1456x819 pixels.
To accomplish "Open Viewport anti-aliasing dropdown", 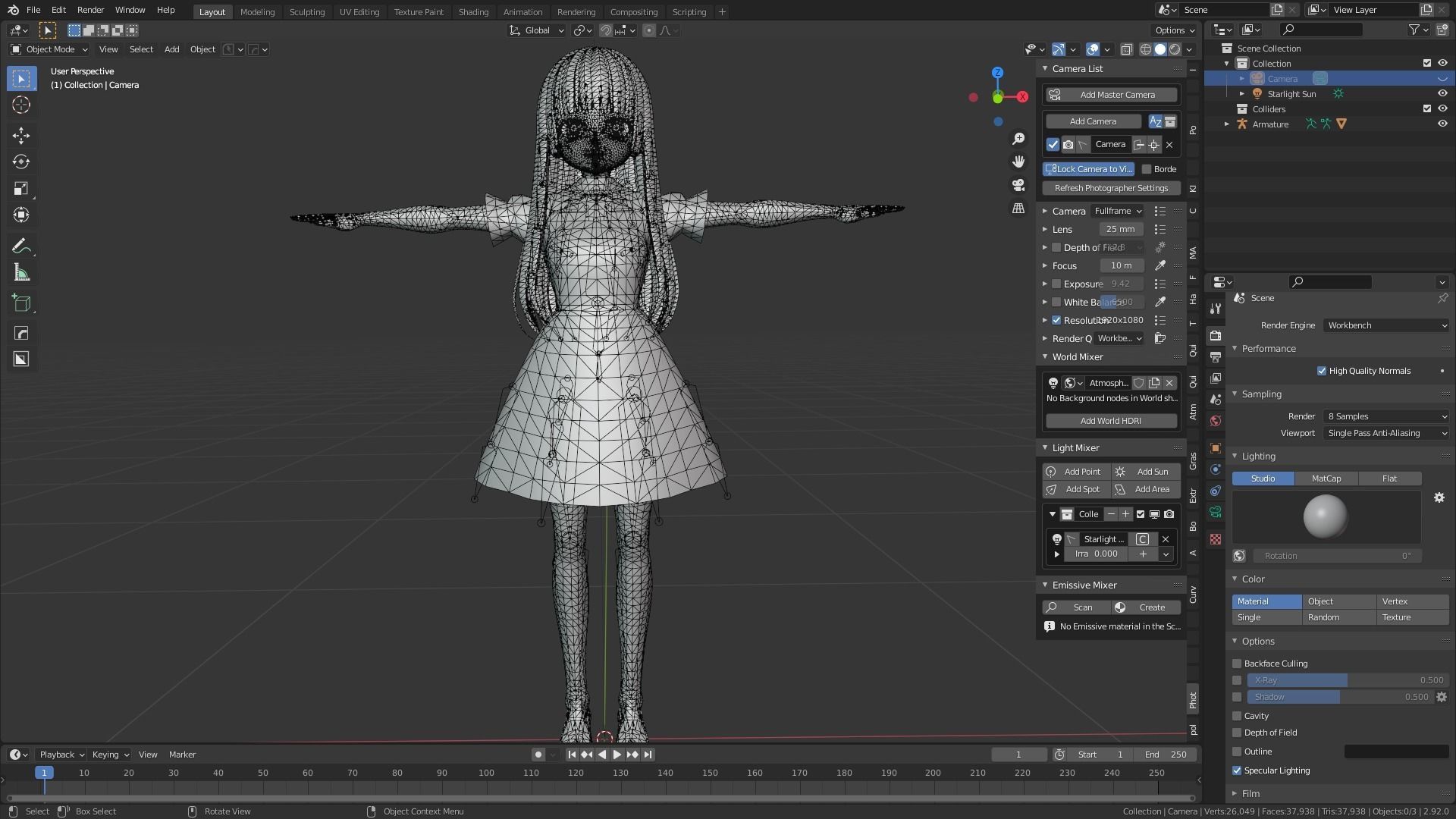I will (1386, 433).
